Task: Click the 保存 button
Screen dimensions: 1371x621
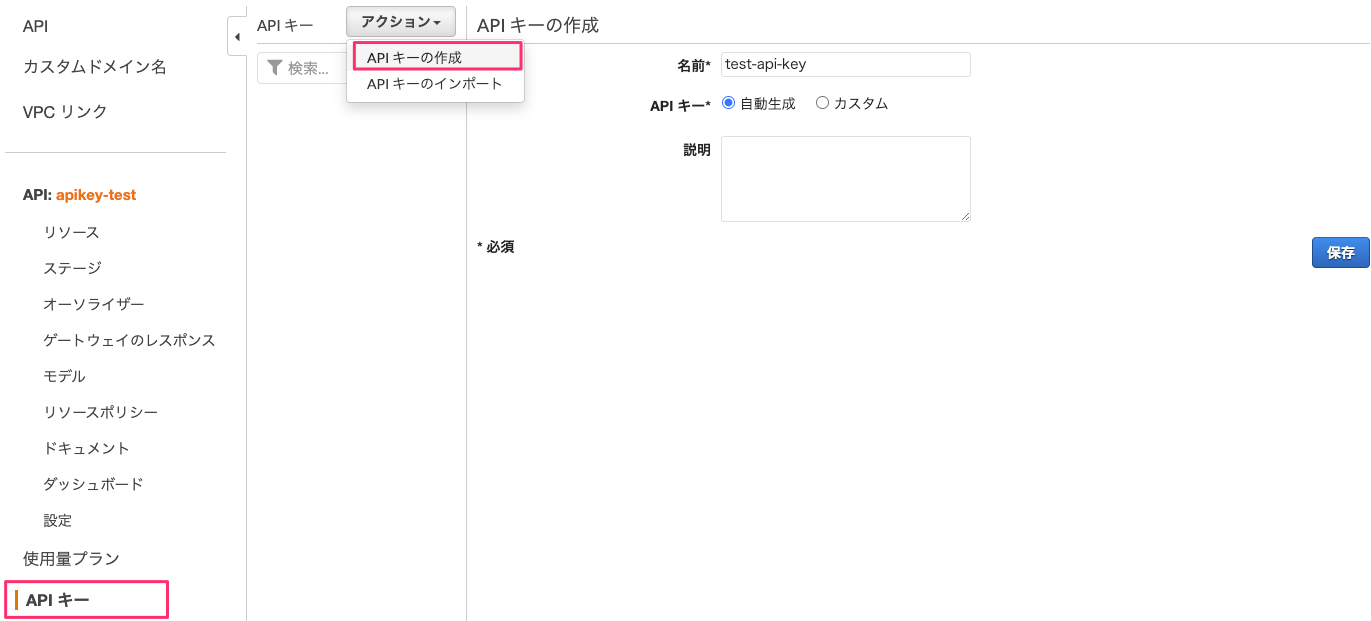Action: coord(1340,253)
